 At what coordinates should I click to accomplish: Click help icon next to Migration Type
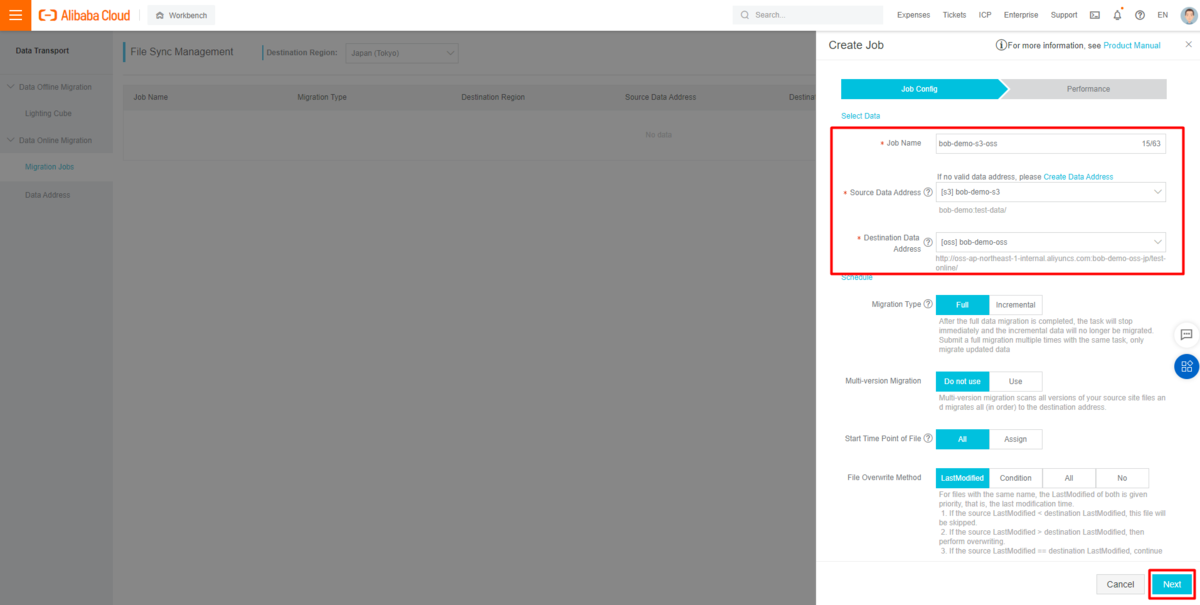pos(928,304)
